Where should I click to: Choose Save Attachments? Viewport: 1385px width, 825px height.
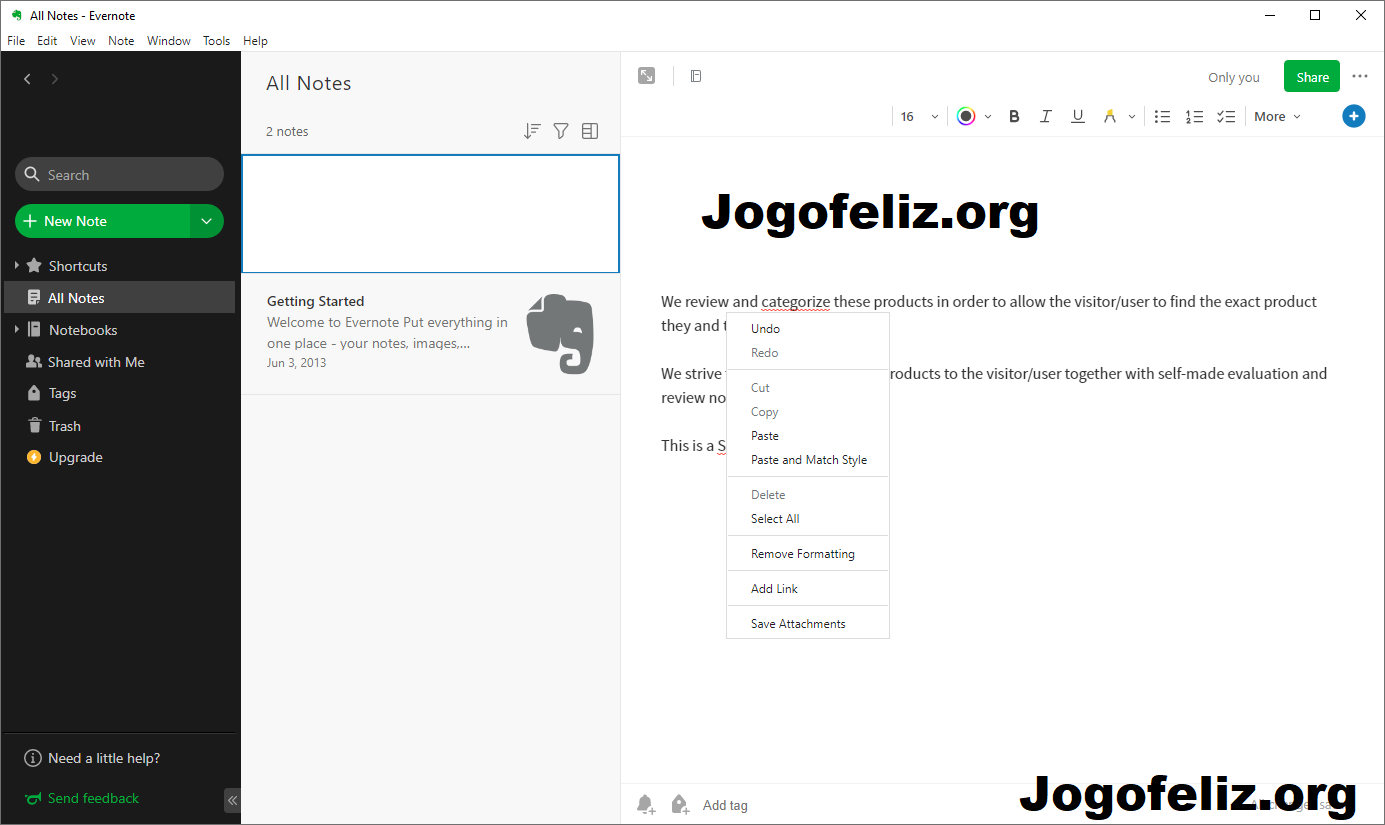[808, 624]
